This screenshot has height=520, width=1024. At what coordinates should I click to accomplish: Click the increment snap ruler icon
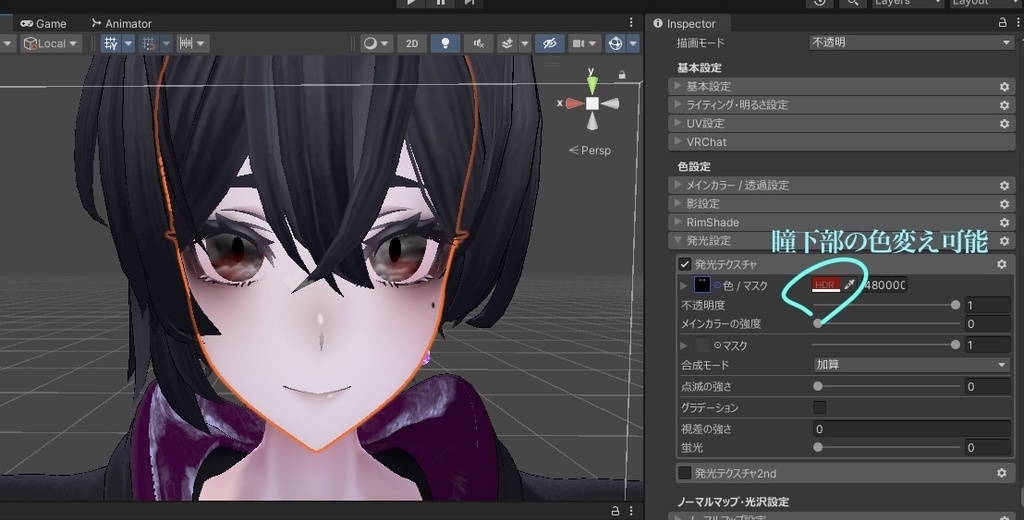[186, 44]
